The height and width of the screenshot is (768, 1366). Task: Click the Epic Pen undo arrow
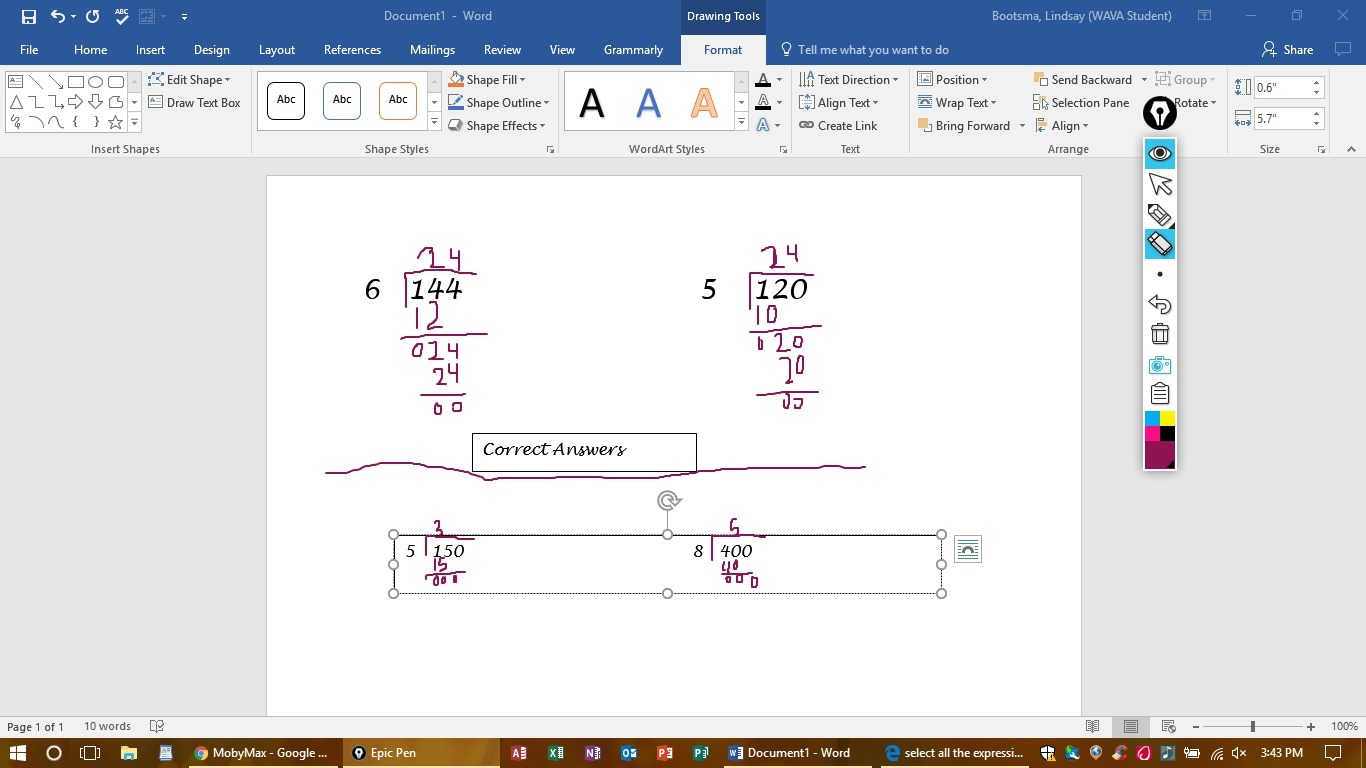click(x=1159, y=304)
